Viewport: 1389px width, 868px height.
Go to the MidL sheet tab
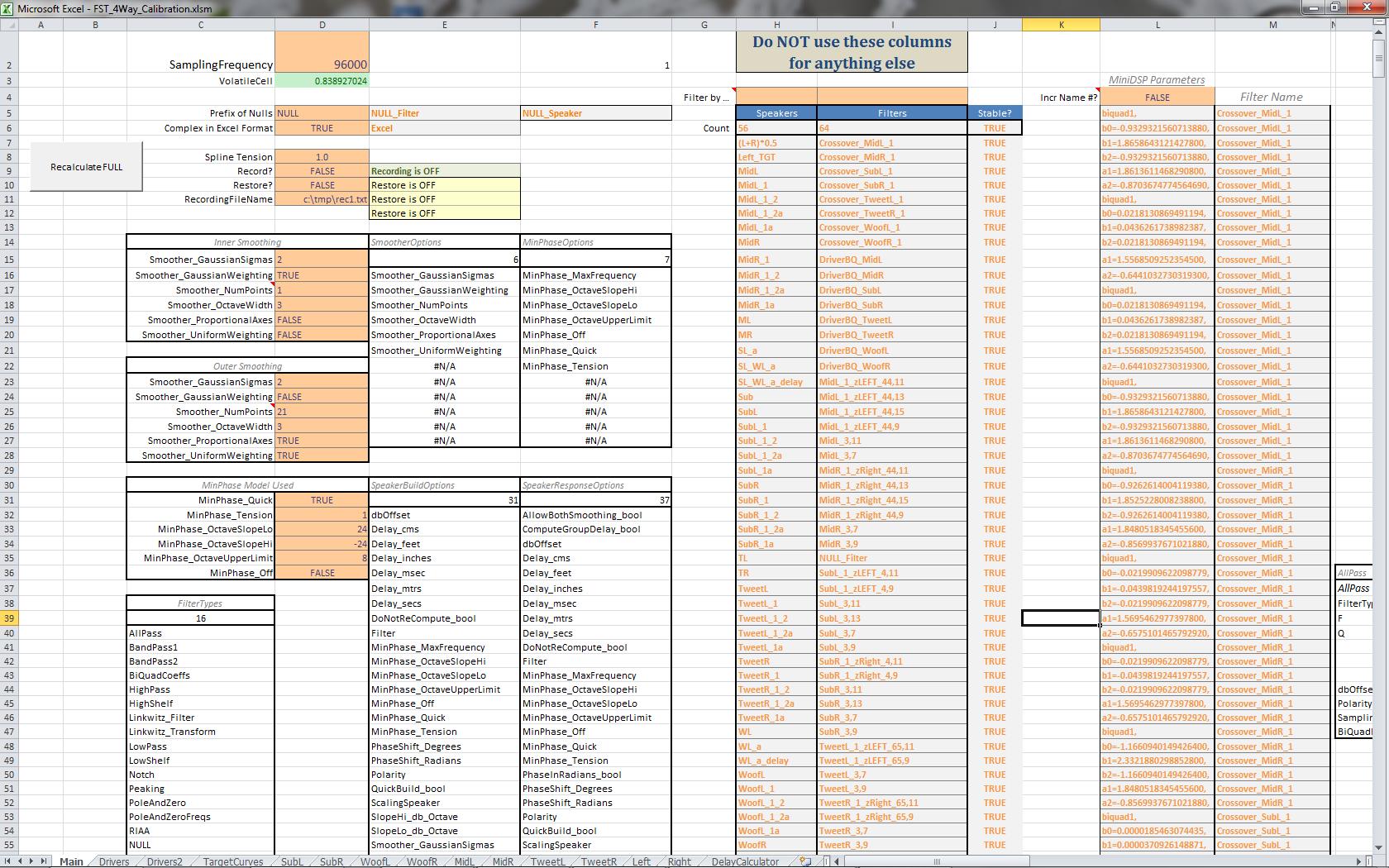(464, 861)
